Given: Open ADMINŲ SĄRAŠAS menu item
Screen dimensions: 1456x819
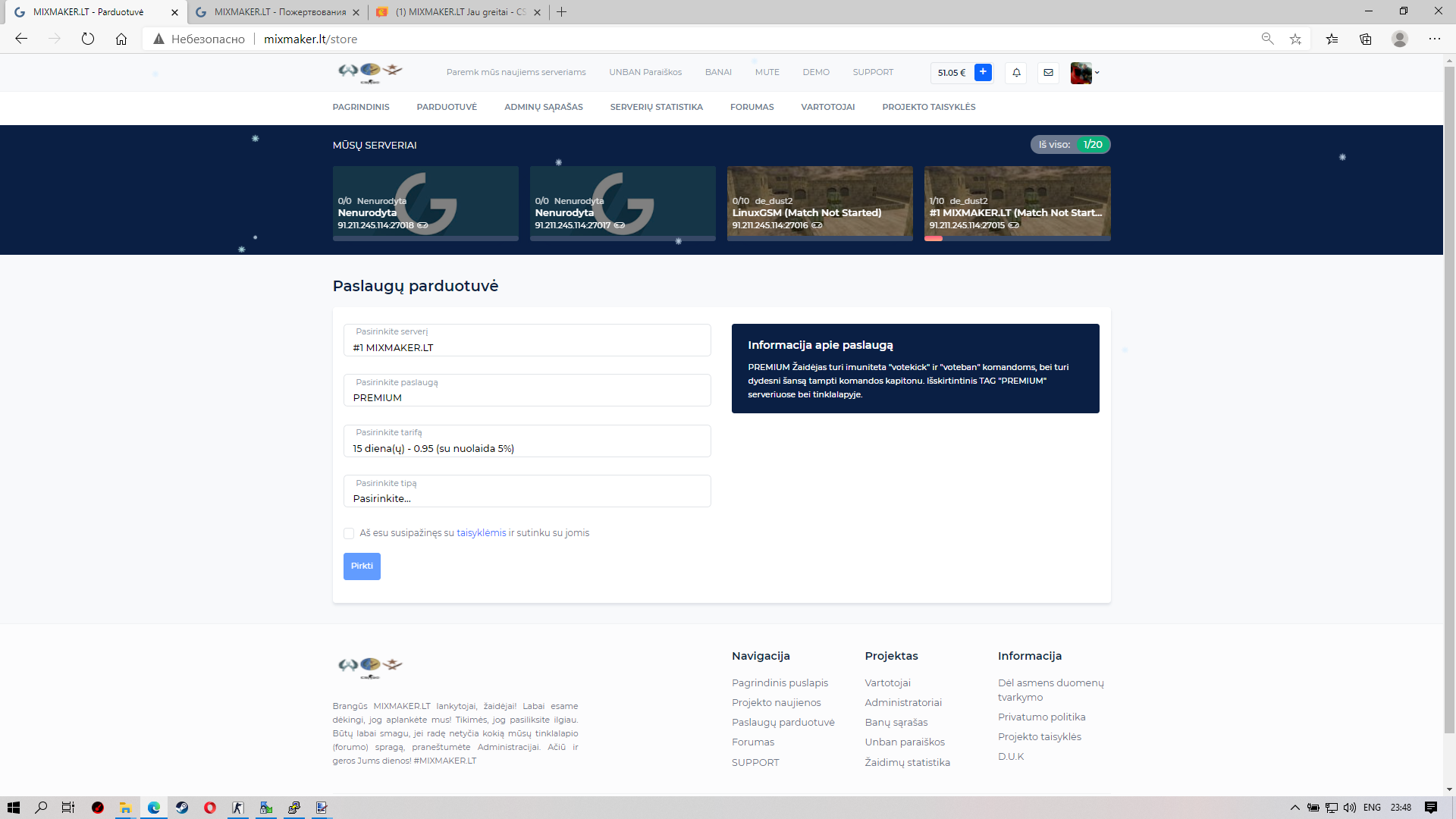Looking at the screenshot, I should (544, 107).
